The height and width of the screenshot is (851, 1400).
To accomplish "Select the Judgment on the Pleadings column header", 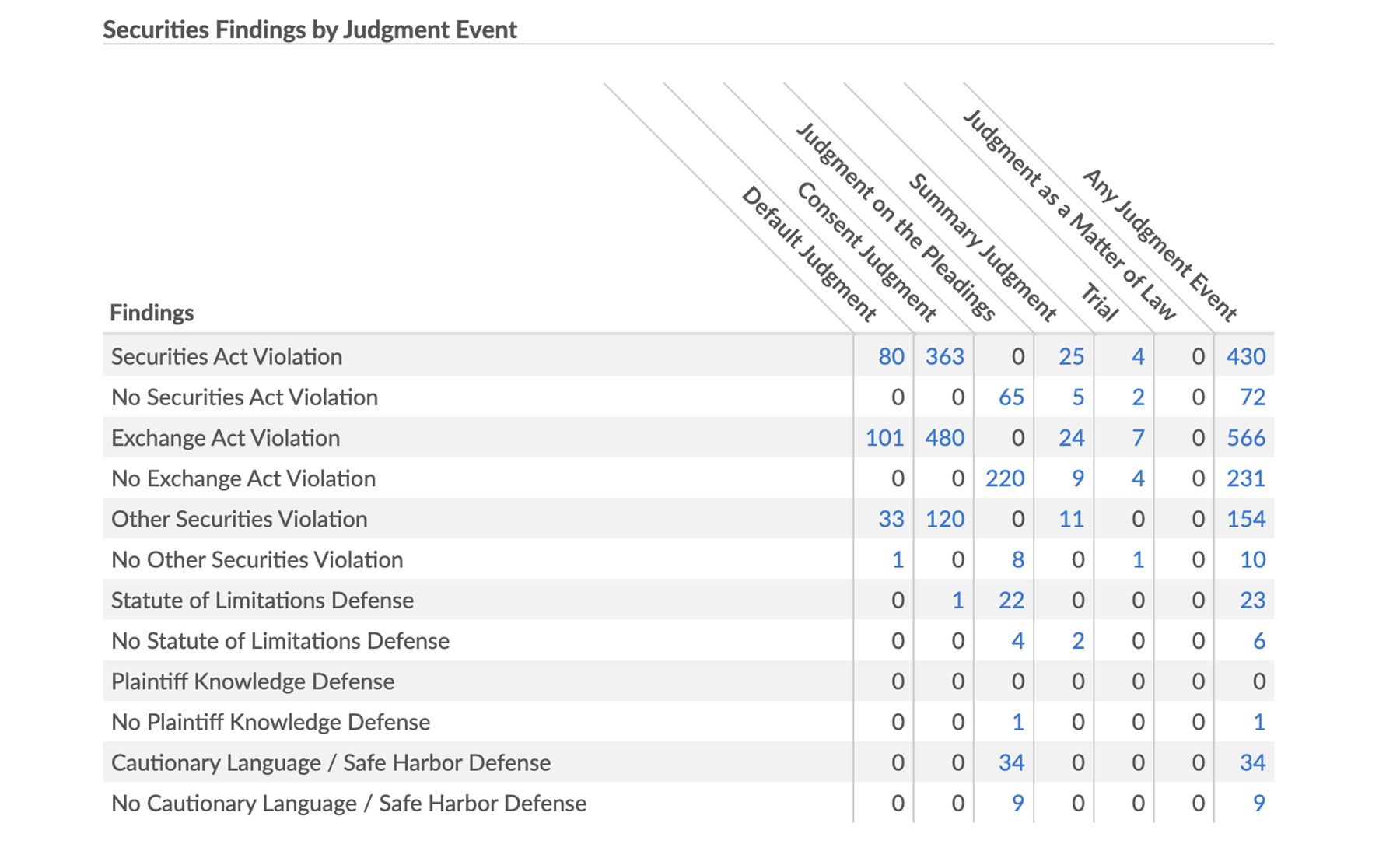I will pyautogui.click(x=895, y=222).
